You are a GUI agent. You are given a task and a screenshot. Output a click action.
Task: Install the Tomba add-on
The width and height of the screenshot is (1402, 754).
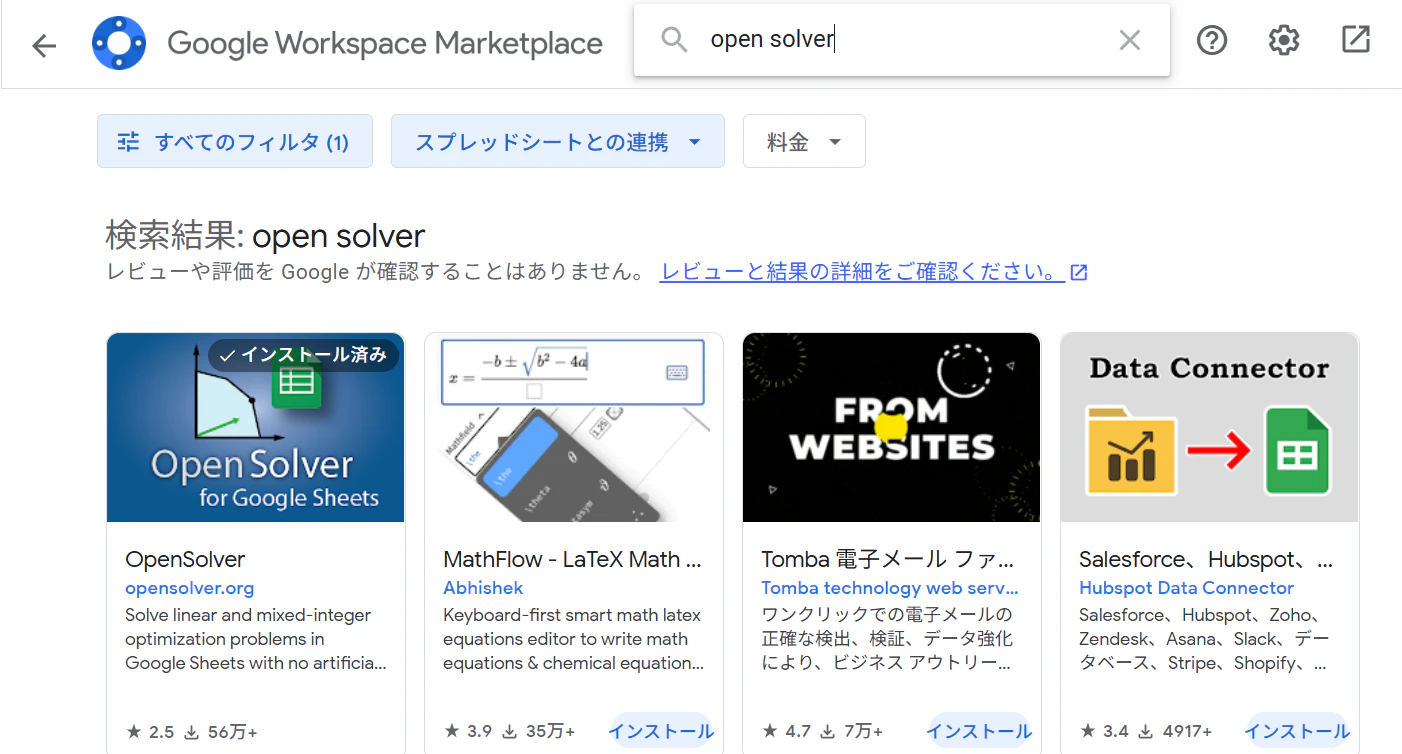(980, 731)
